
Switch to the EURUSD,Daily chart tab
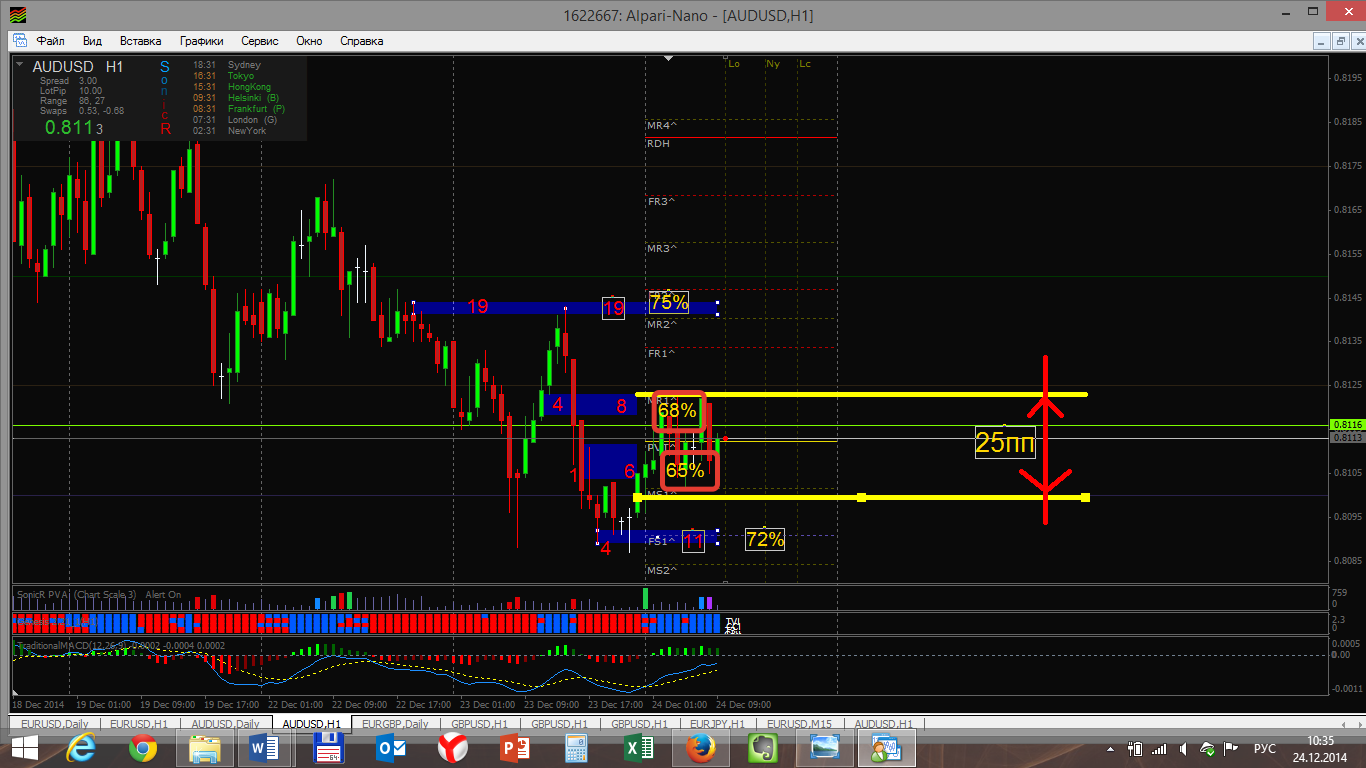[55, 723]
